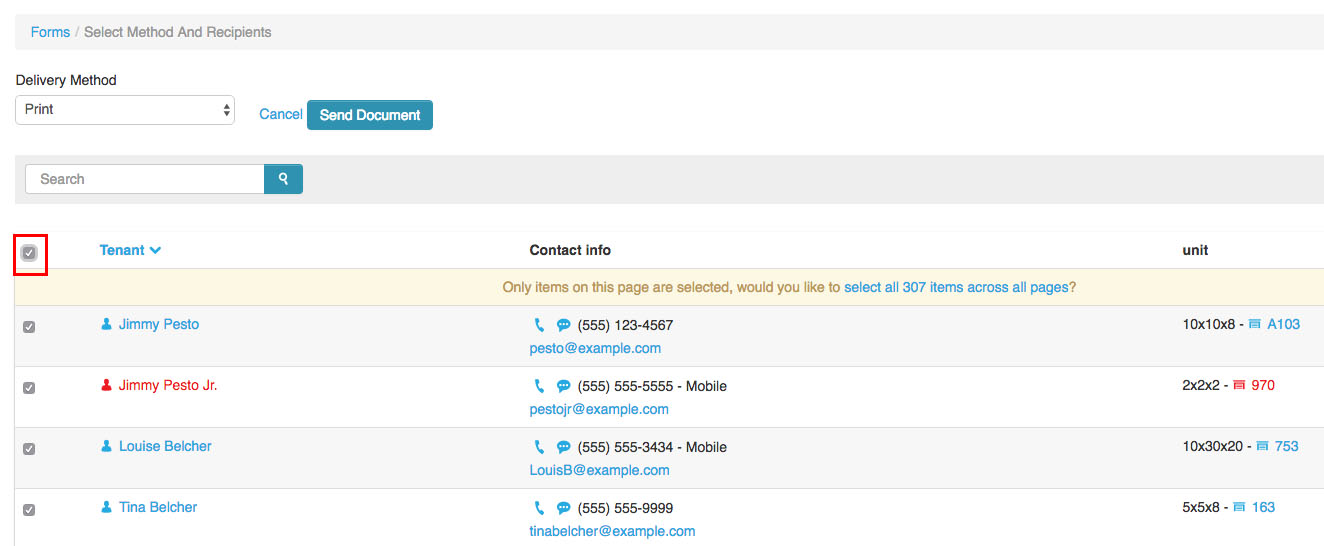
Task: Click into the Search input field
Action: coord(145,179)
